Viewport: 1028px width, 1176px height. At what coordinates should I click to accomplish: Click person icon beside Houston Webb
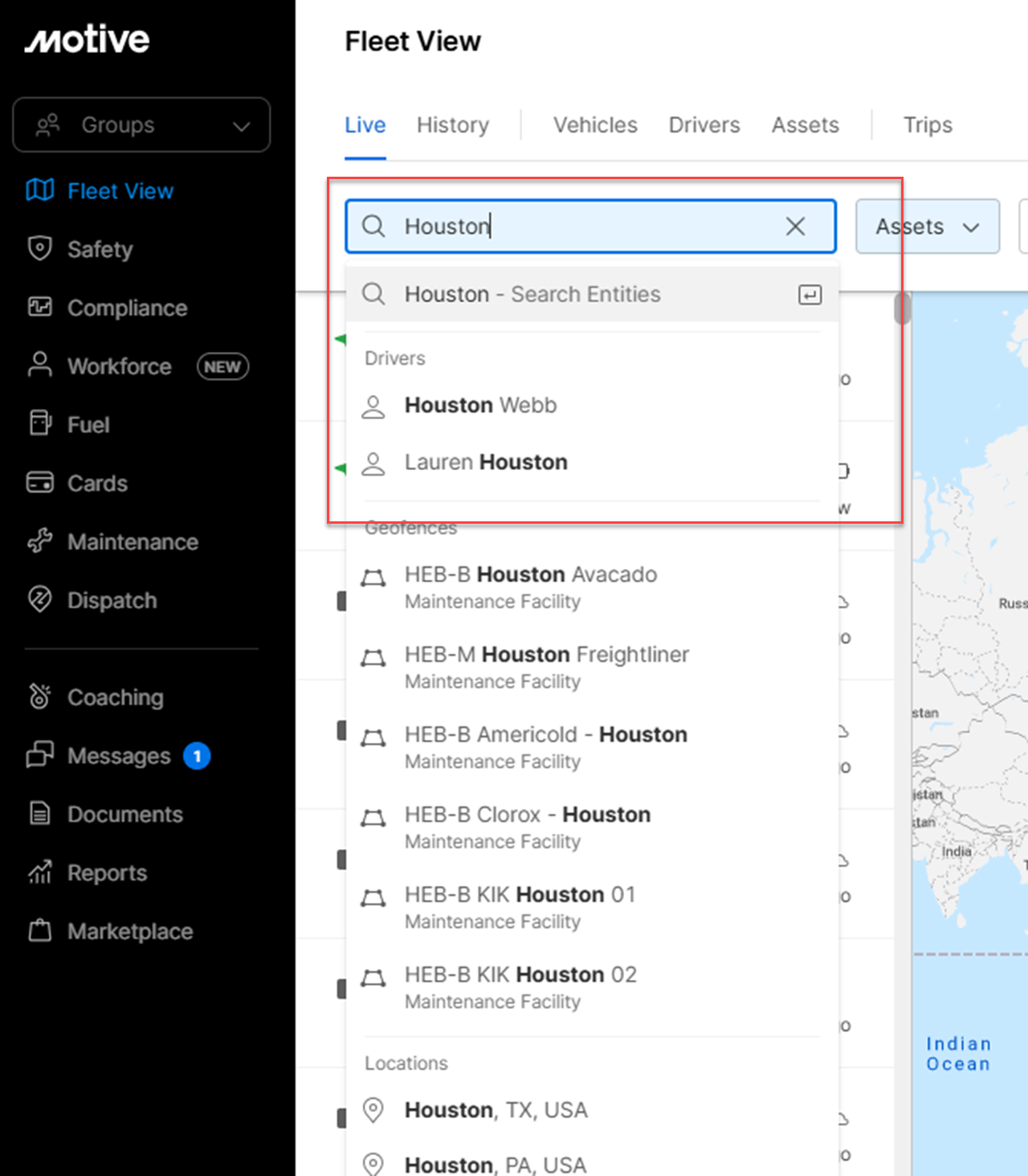tap(373, 406)
